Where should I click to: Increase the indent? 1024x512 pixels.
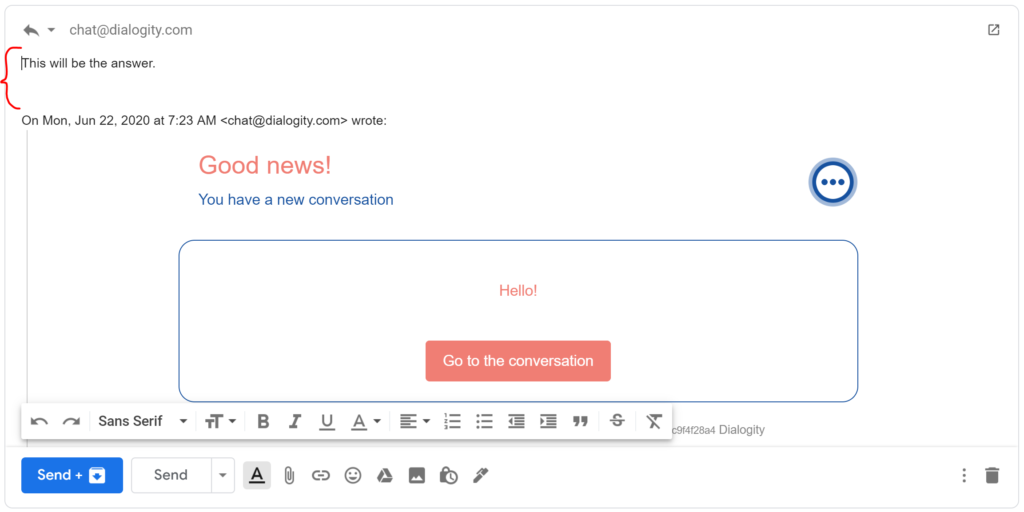[548, 422]
